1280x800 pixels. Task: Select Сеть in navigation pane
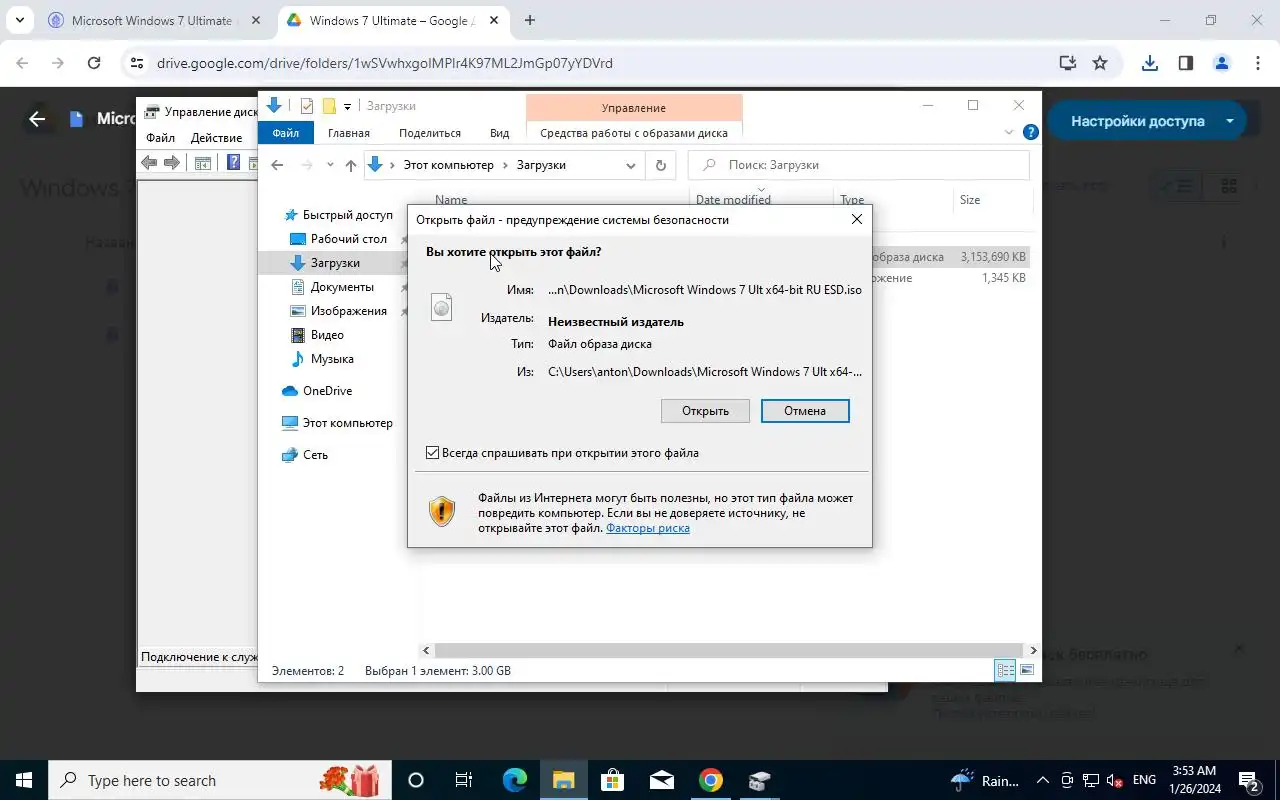(x=315, y=455)
